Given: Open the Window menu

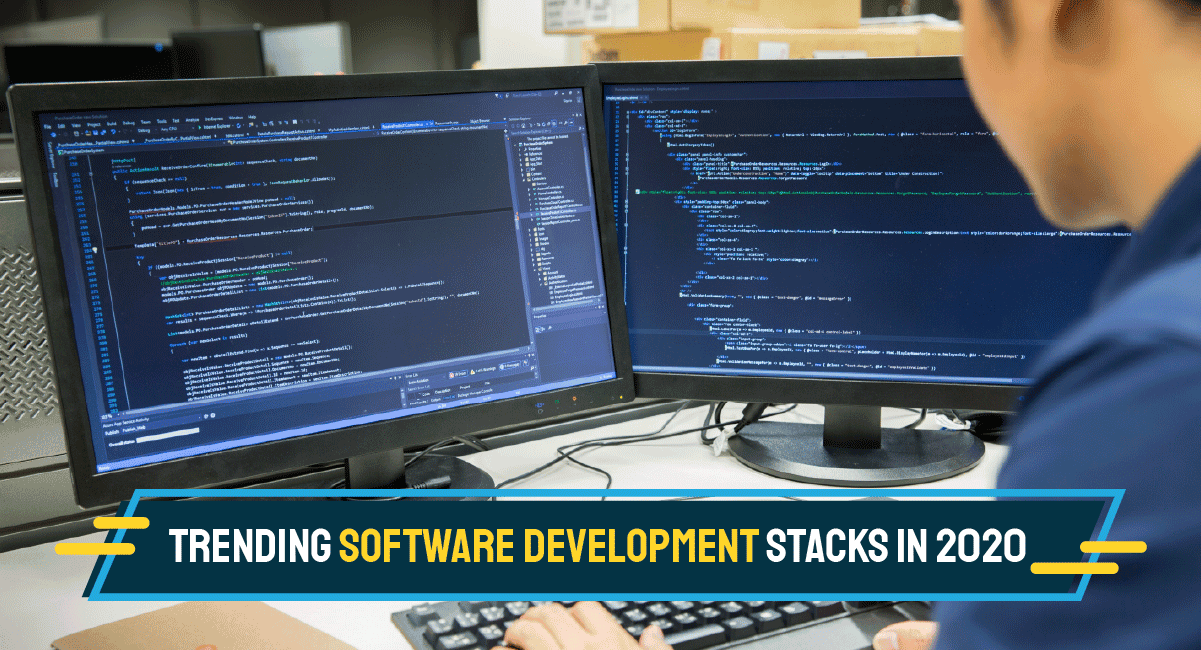Looking at the screenshot, I should (x=236, y=118).
